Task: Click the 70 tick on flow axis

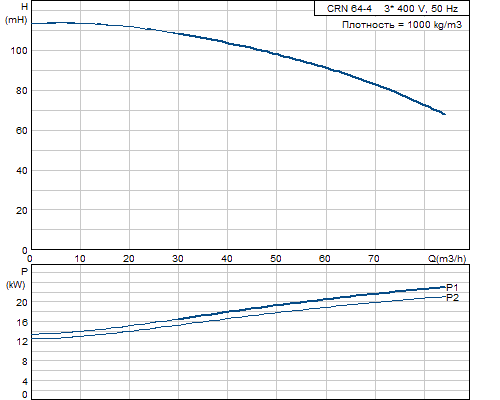Action: [374, 259]
